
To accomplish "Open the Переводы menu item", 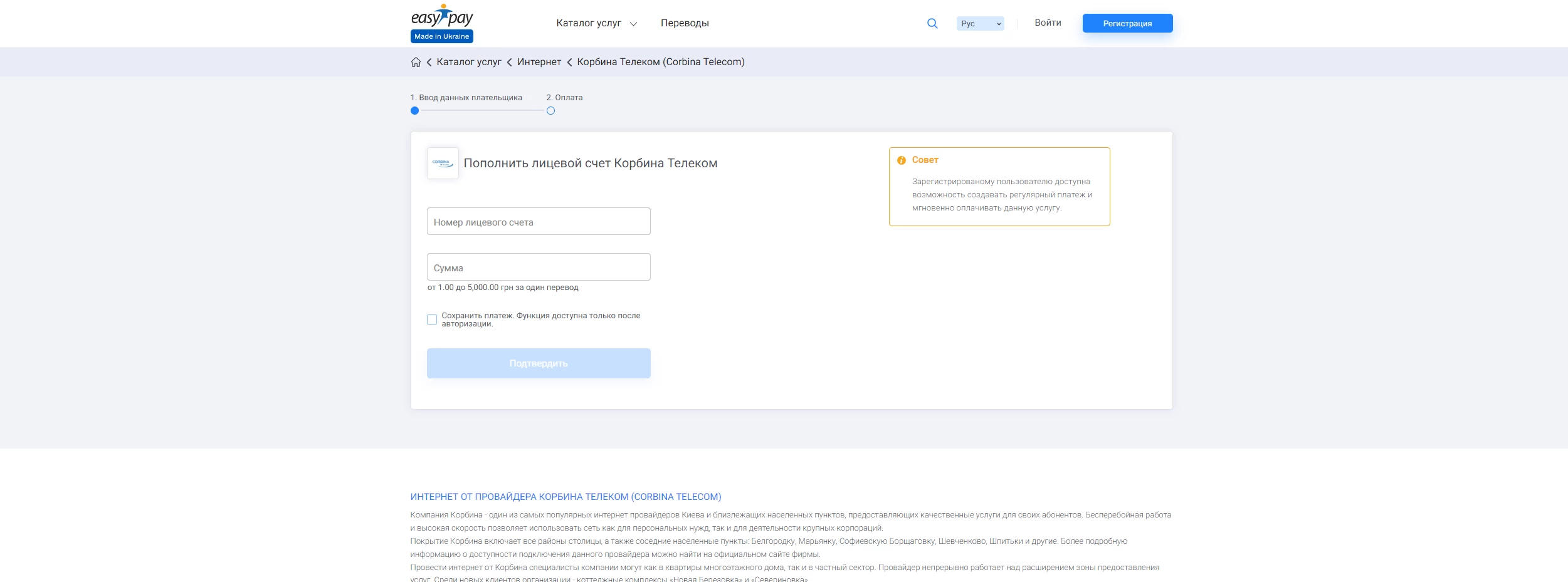I will 685,23.
